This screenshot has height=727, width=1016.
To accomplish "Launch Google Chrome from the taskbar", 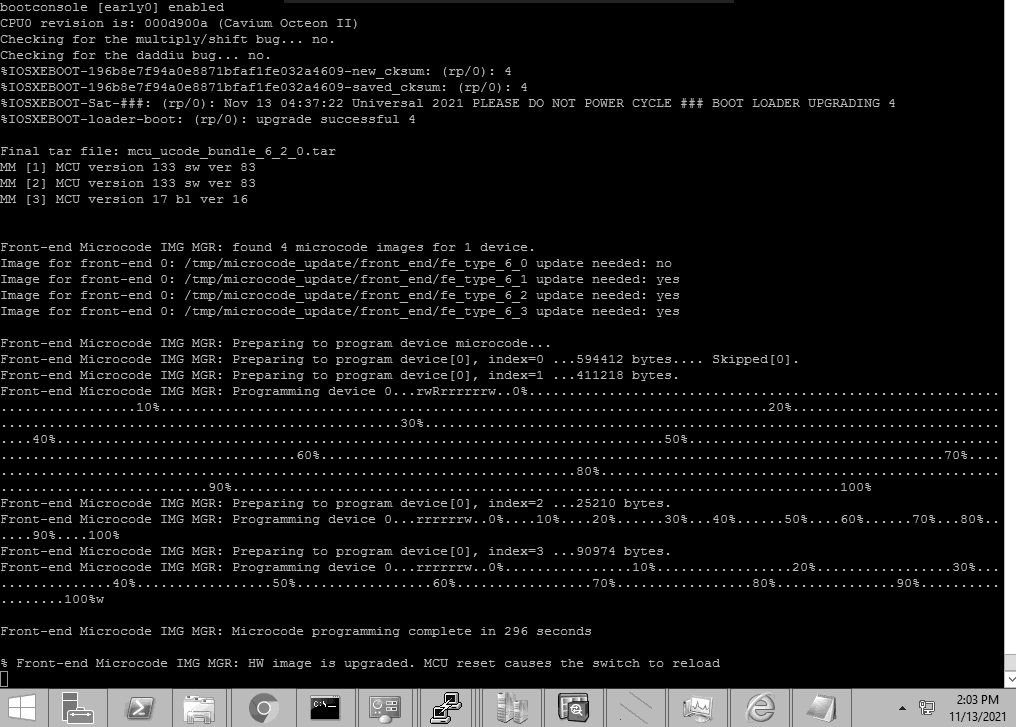I will pos(262,708).
